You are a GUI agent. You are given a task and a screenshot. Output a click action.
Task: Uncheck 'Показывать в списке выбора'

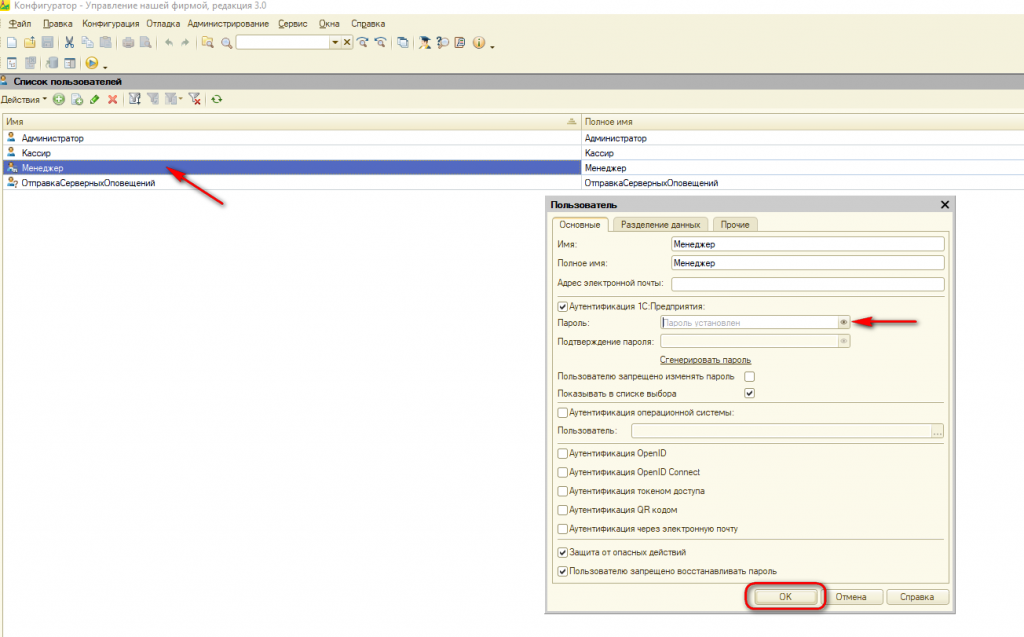point(750,393)
